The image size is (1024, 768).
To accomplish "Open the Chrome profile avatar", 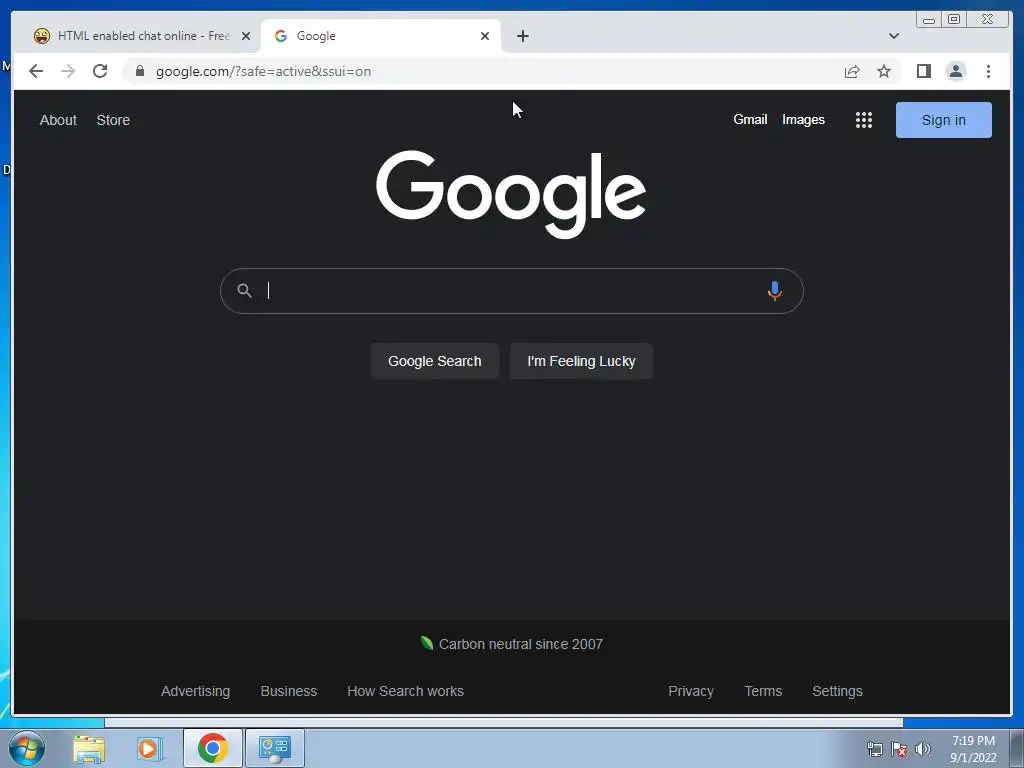I will tap(955, 71).
